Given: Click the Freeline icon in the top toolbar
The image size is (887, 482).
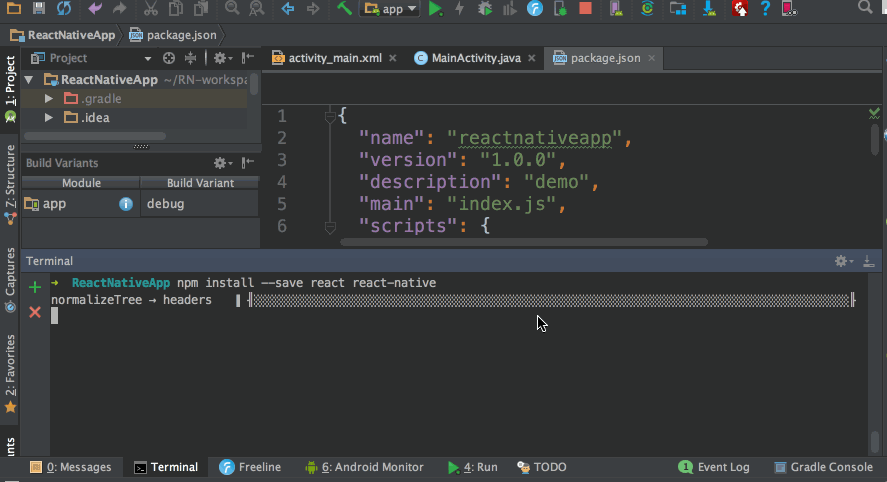Looking at the screenshot, I should tap(535, 9).
